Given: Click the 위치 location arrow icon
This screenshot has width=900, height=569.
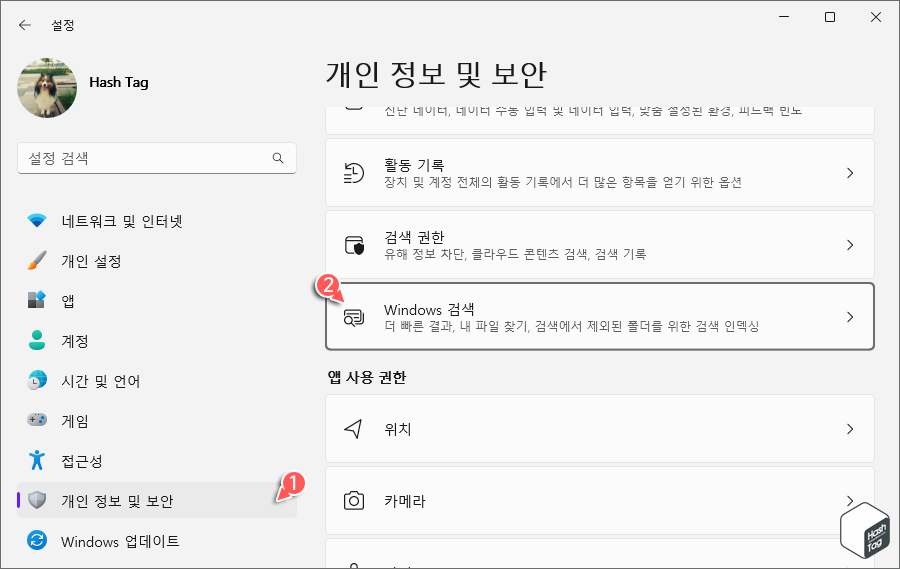Looking at the screenshot, I should coord(353,429).
